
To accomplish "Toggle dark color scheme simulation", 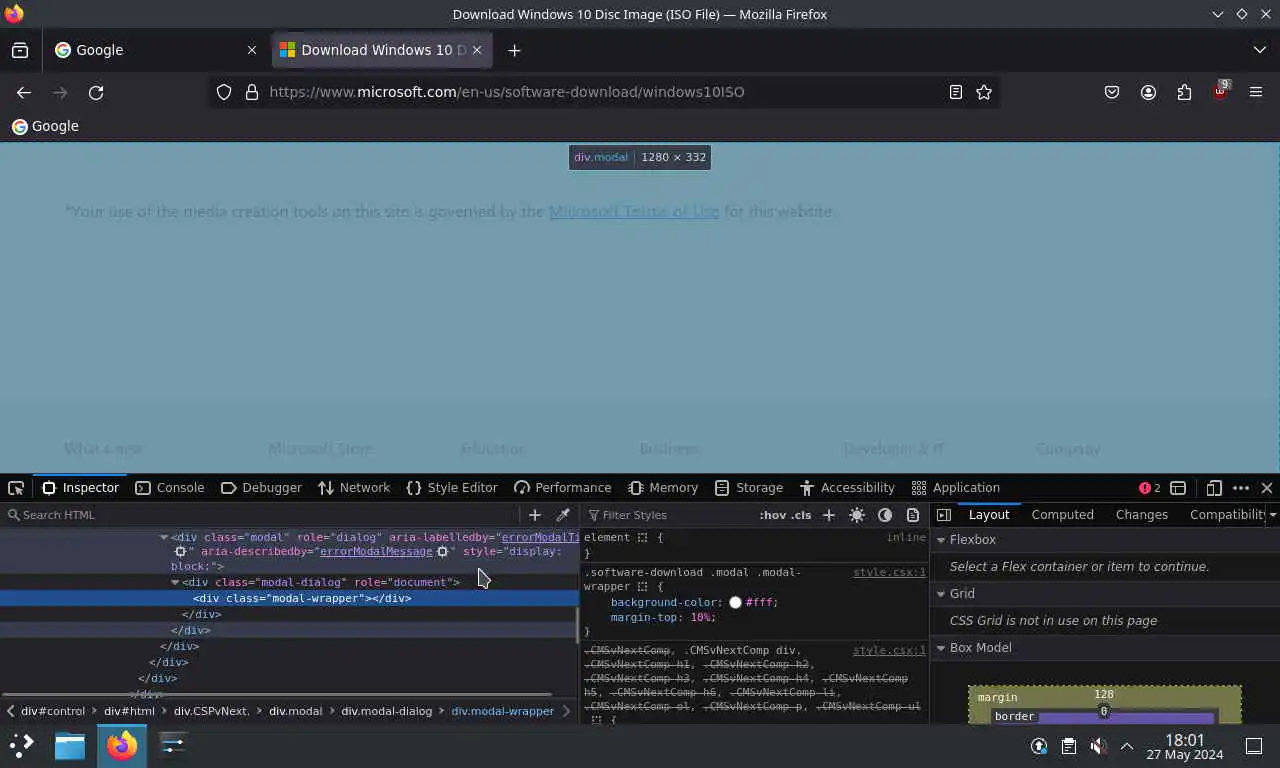I will tap(885, 515).
